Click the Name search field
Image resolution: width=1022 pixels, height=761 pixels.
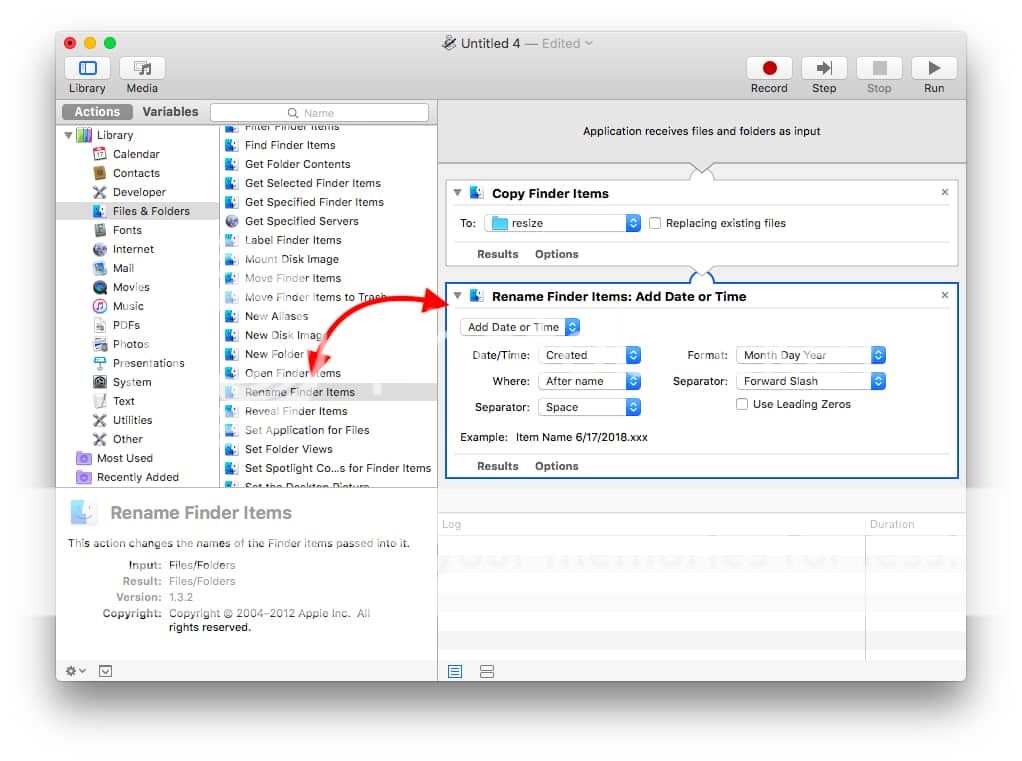[319, 112]
